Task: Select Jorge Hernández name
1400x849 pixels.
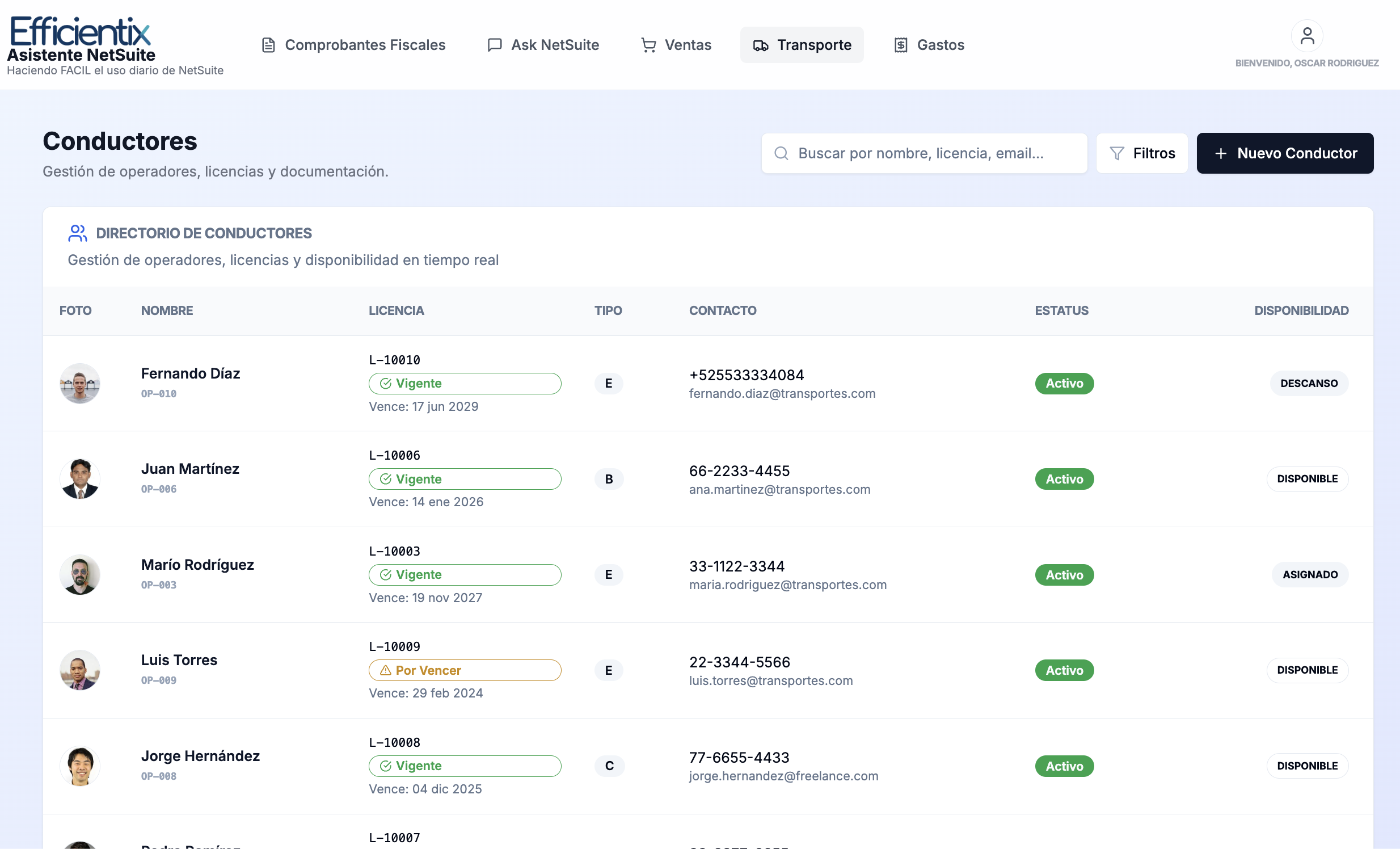Action: [x=200, y=756]
